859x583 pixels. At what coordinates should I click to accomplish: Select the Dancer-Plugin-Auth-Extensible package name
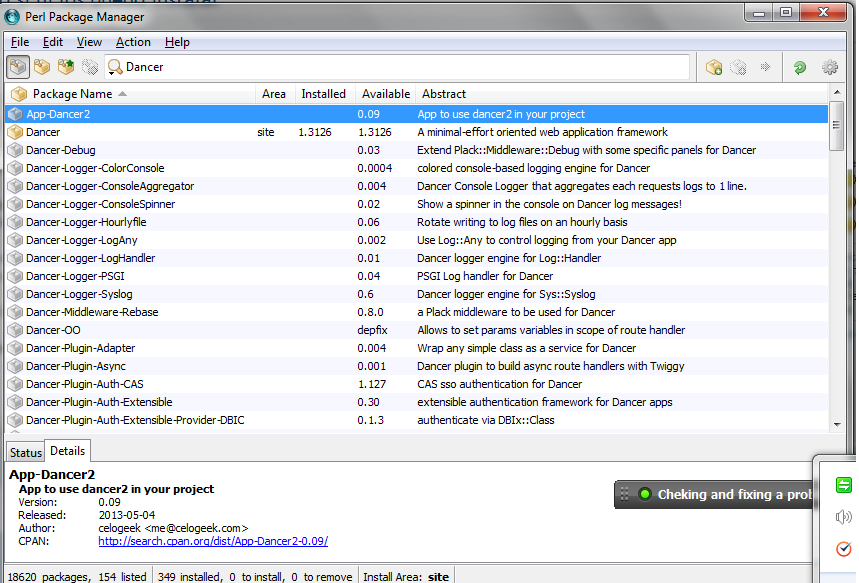click(99, 402)
